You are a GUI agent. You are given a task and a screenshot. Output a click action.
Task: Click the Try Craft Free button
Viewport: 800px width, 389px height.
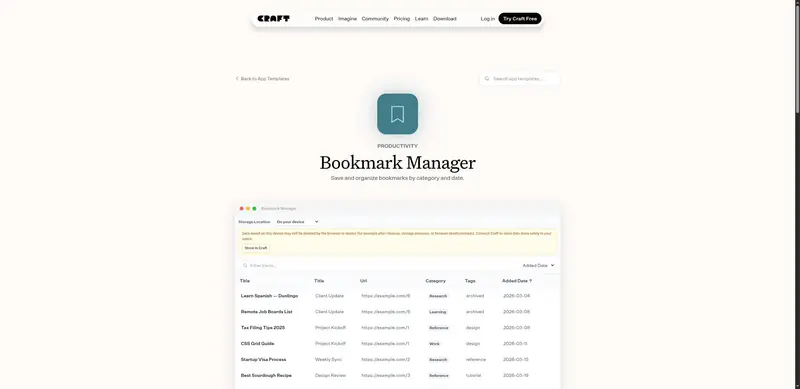click(x=520, y=18)
